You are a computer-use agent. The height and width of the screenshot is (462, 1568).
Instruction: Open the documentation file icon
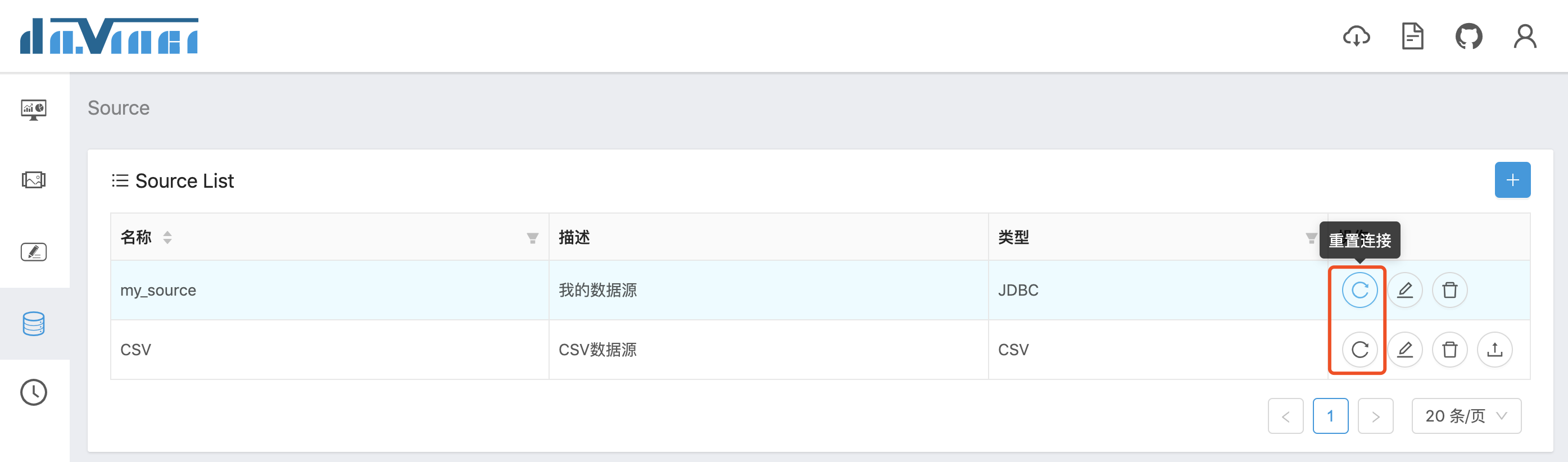click(1412, 37)
